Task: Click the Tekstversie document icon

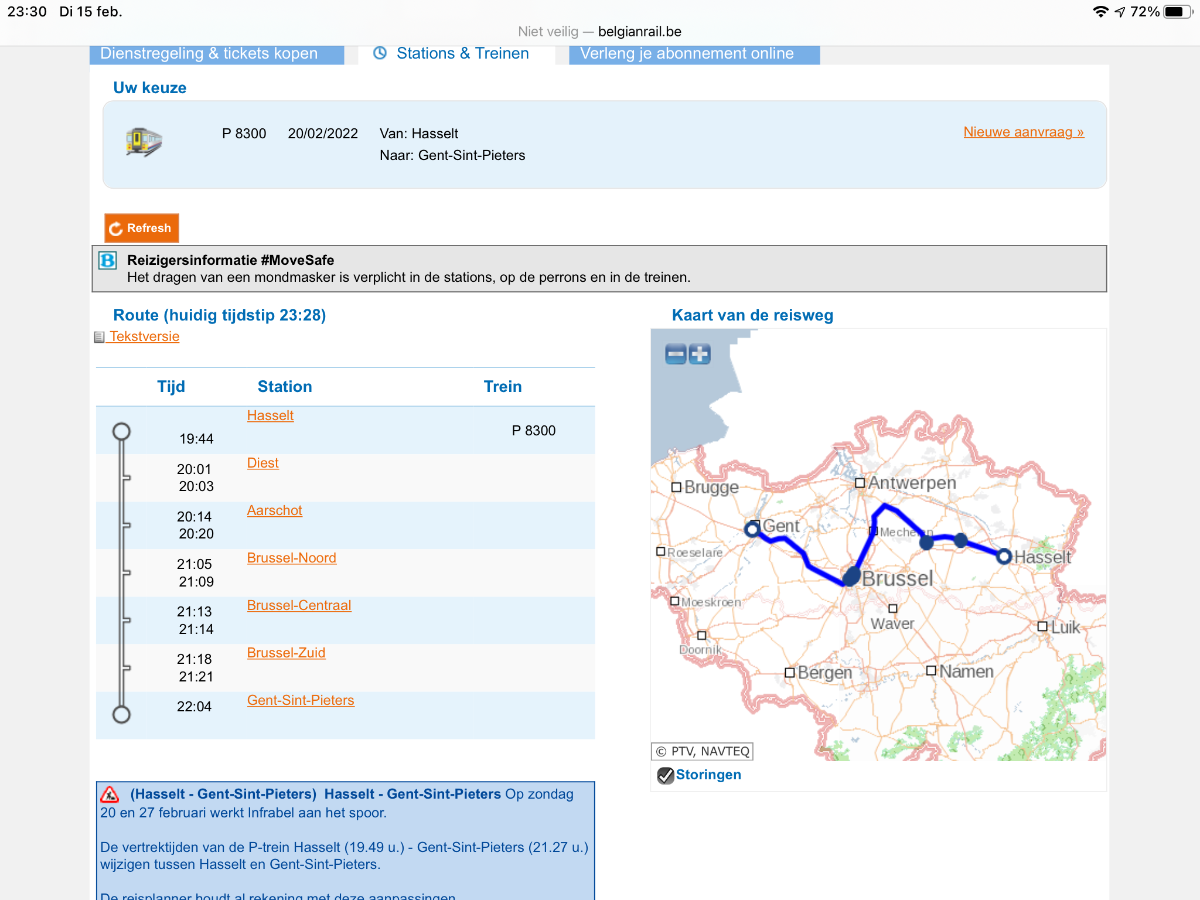Action: pyautogui.click(x=99, y=337)
